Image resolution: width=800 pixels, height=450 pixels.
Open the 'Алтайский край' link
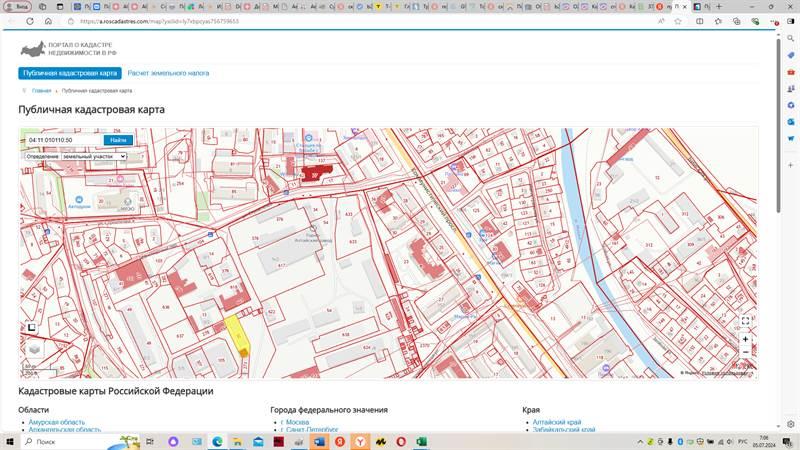(x=557, y=423)
